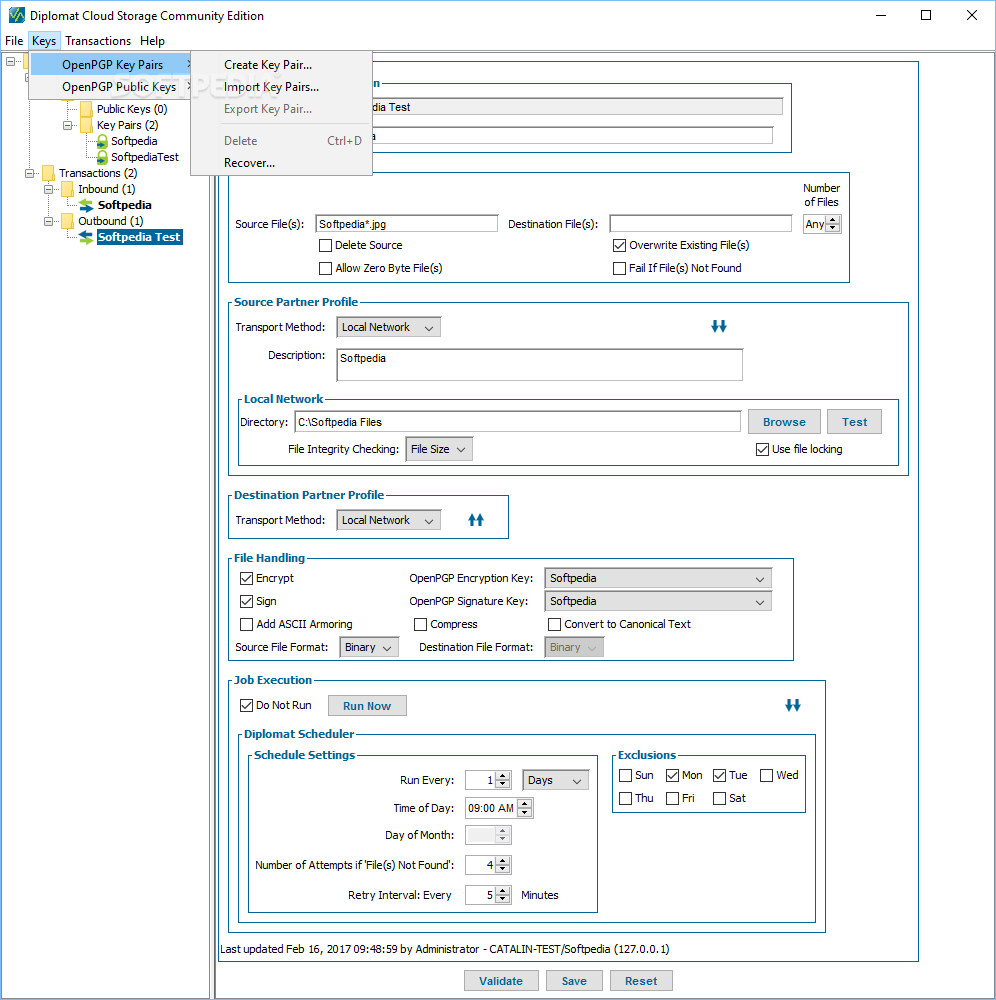Viewport: 996px width, 1000px height.
Task: Click the Time of Day field
Action: click(491, 808)
